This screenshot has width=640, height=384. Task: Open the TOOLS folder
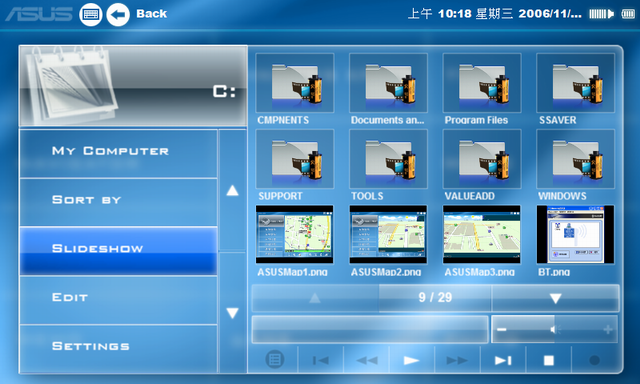point(388,159)
